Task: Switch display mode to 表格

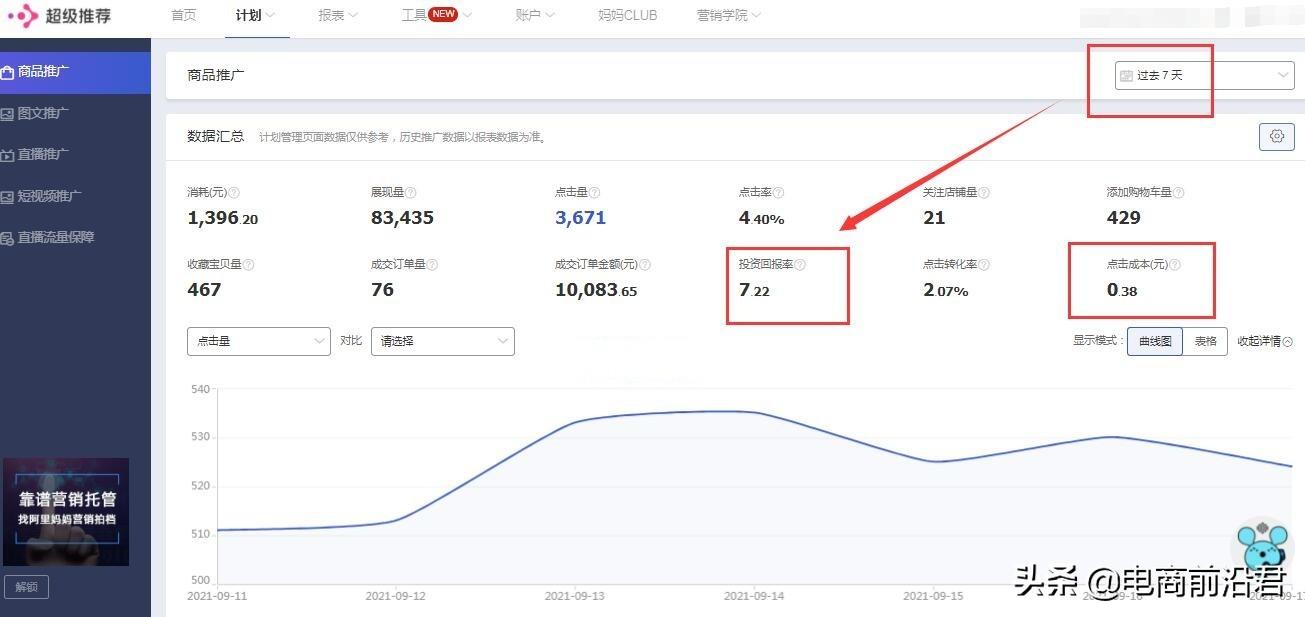Action: tap(1205, 341)
